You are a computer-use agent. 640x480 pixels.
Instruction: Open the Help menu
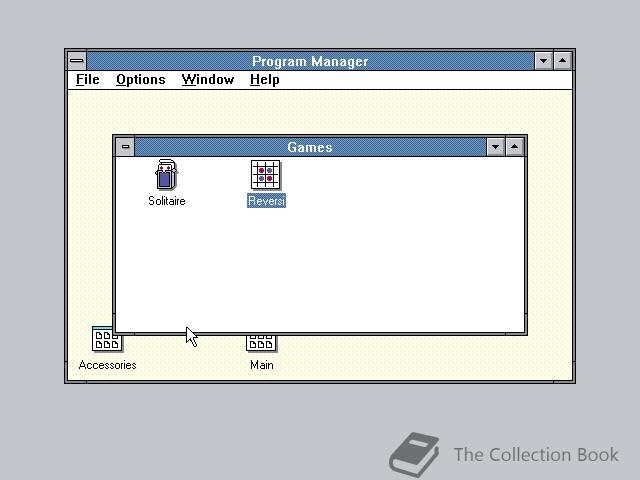[x=264, y=80]
